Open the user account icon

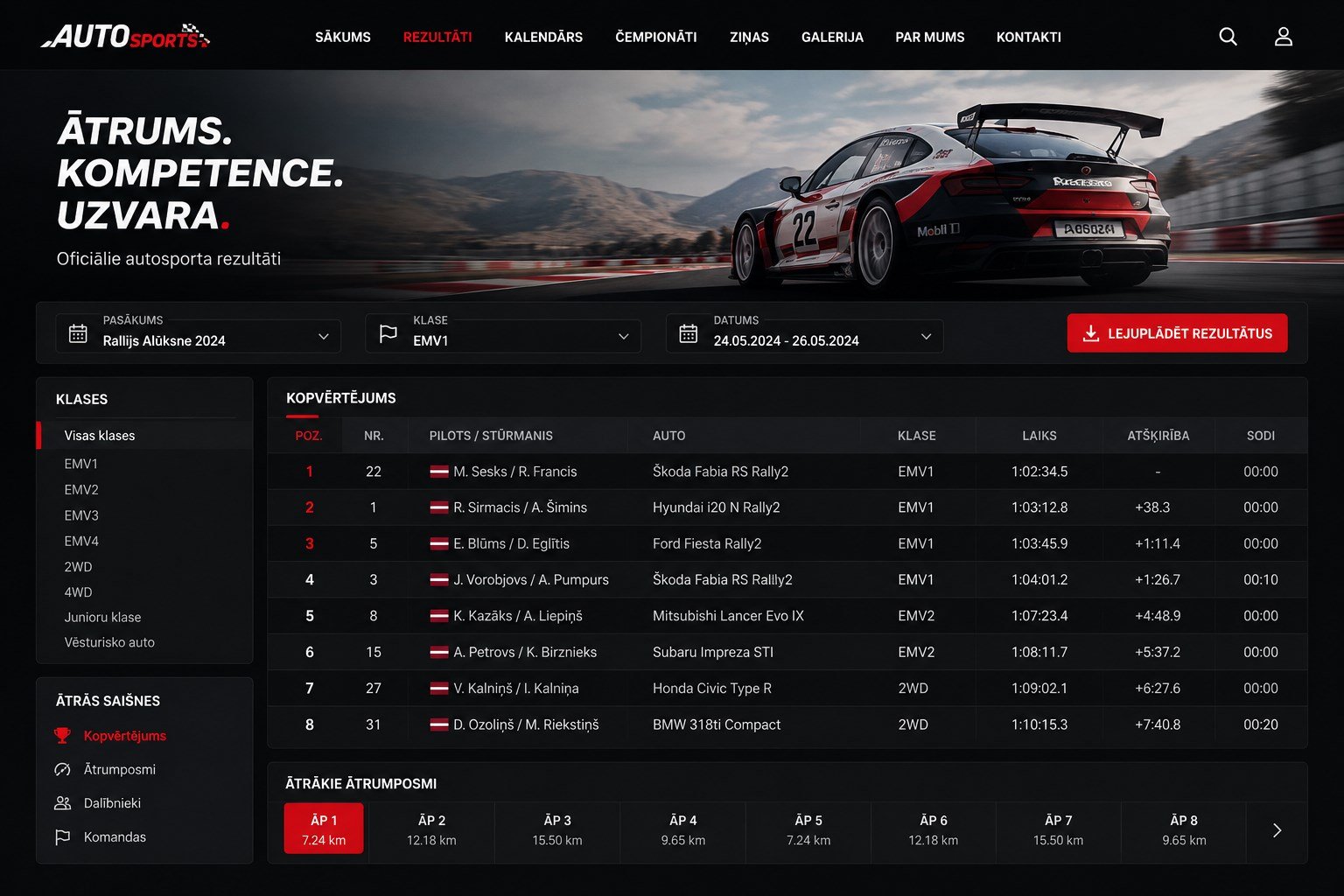tap(1284, 37)
